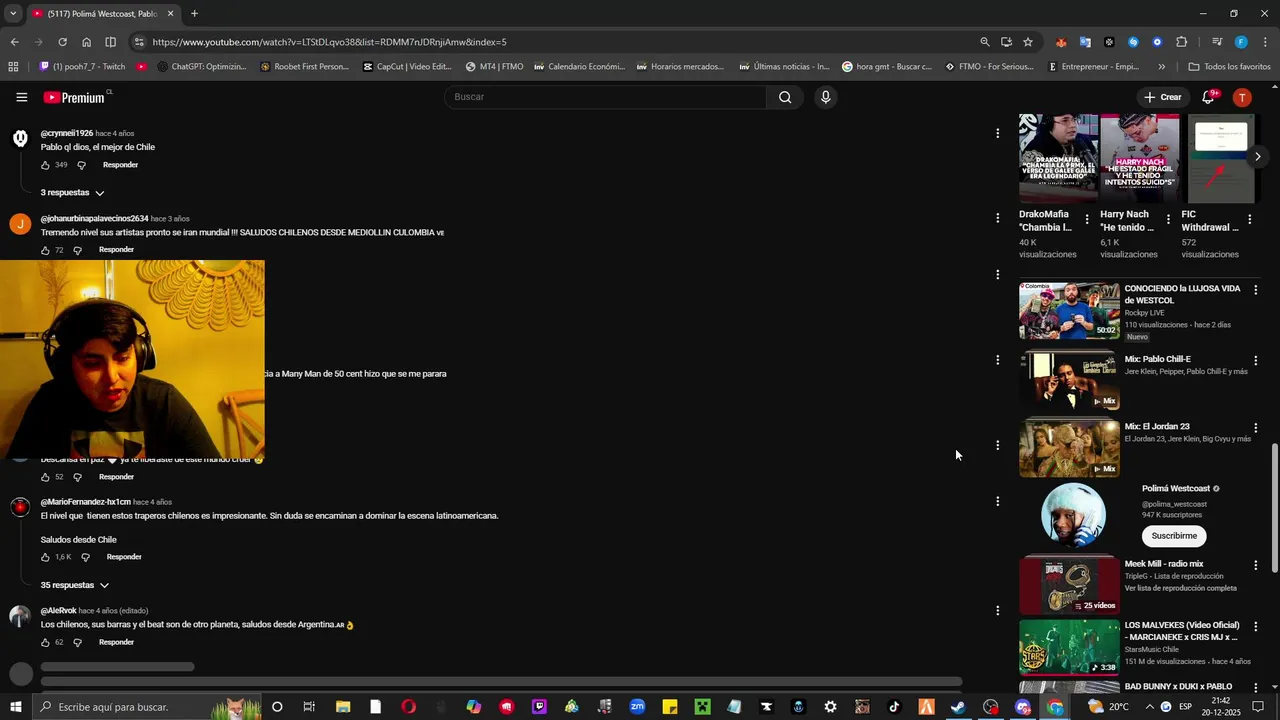This screenshot has height=720, width=1280.
Task: Open options menu for @MarioFernandez-hx1cm comment
Action: [997, 501]
